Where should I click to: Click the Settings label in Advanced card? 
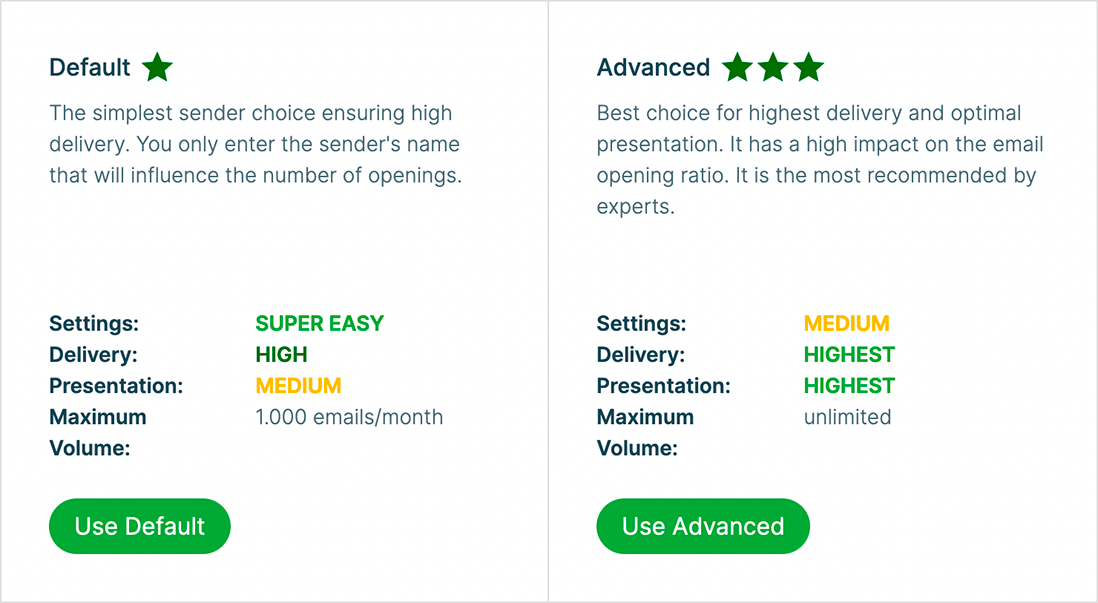coord(641,324)
